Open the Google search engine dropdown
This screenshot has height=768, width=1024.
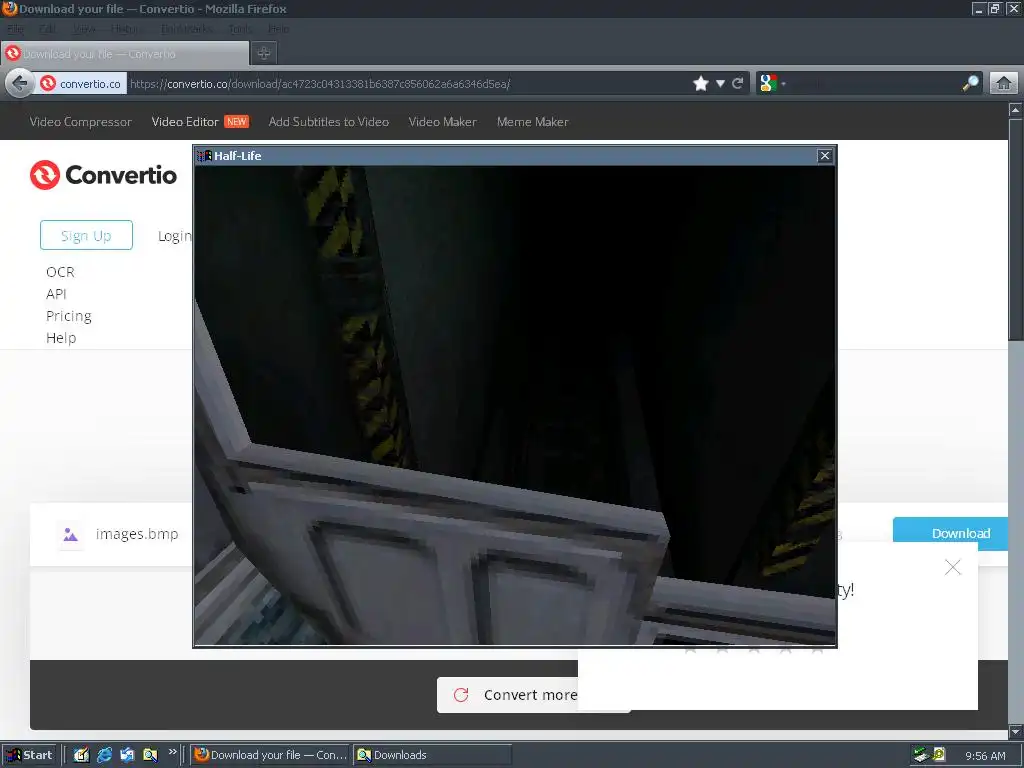[x=772, y=84]
